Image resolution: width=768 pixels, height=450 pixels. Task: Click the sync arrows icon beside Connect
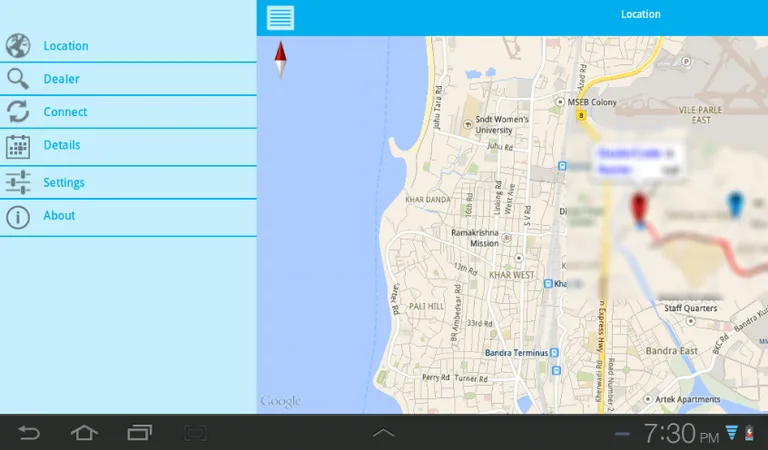[18, 112]
